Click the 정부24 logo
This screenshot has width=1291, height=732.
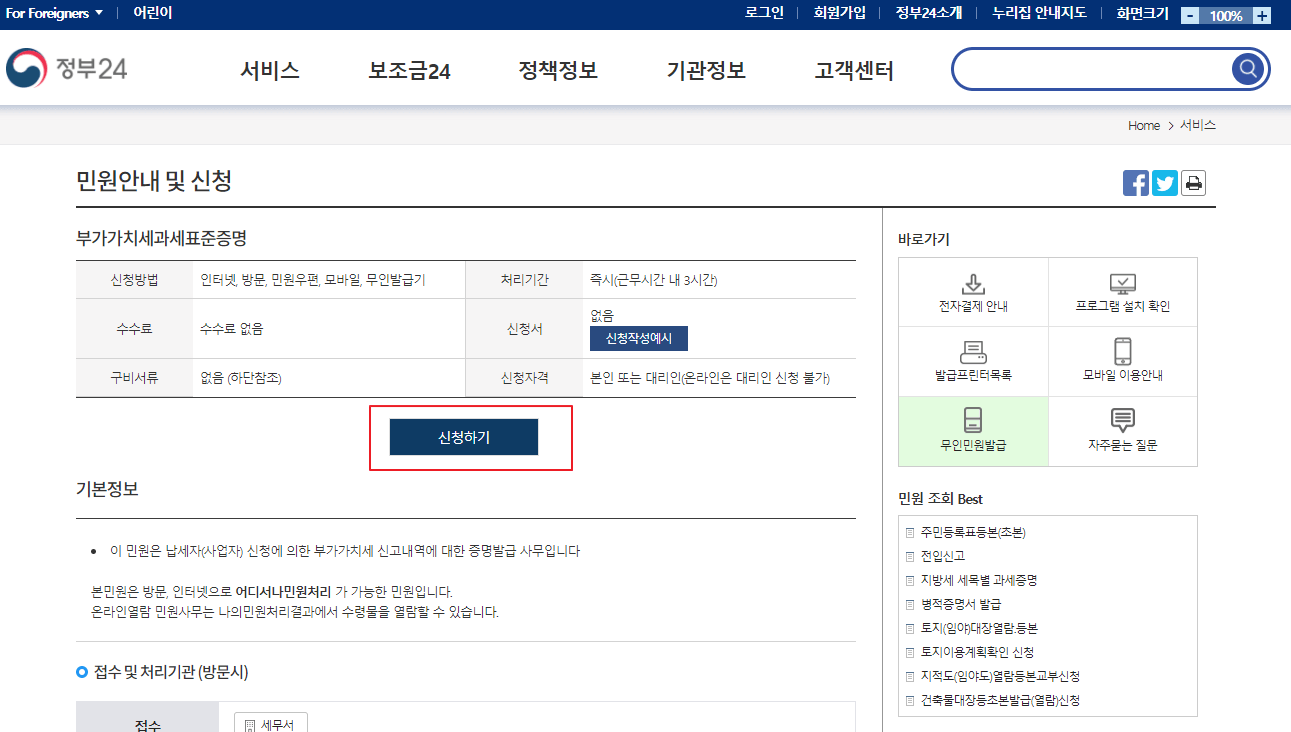pyautogui.click(x=66, y=69)
